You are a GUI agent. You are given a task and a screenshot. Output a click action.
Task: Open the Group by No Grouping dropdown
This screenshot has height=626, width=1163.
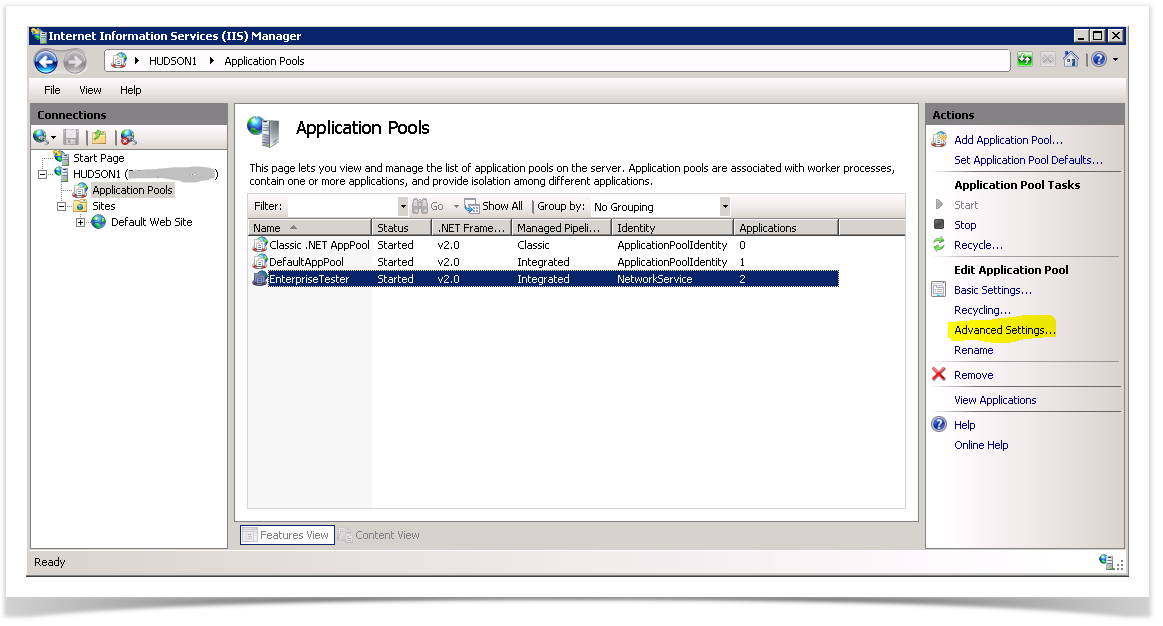click(725, 207)
